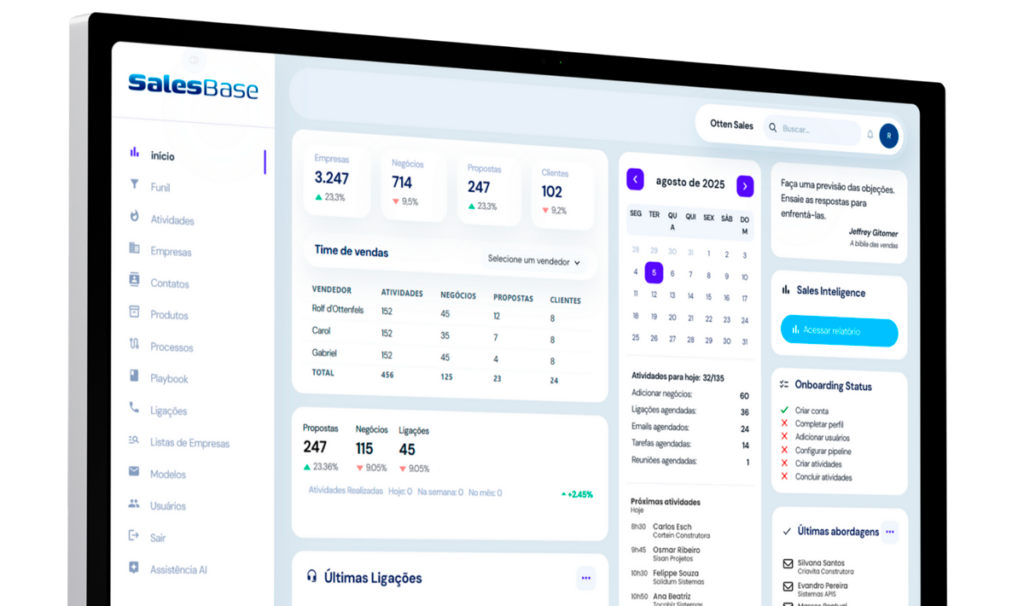Toggle the Completar perfil onboarding item
The width and height of the screenshot is (1024, 606).
click(784, 424)
